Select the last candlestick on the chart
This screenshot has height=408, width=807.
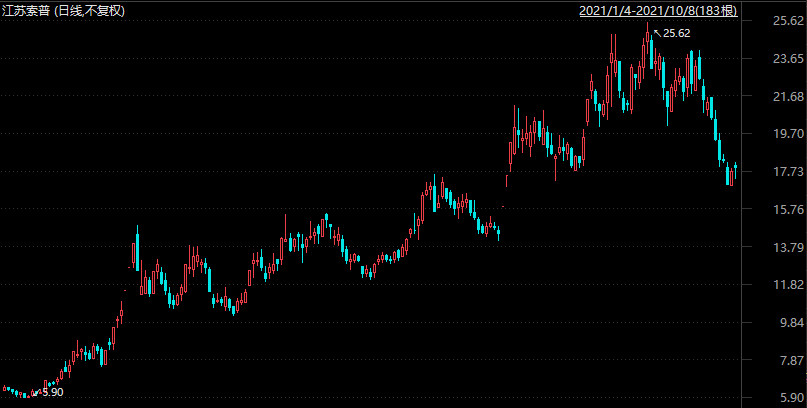[x=735, y=170]
